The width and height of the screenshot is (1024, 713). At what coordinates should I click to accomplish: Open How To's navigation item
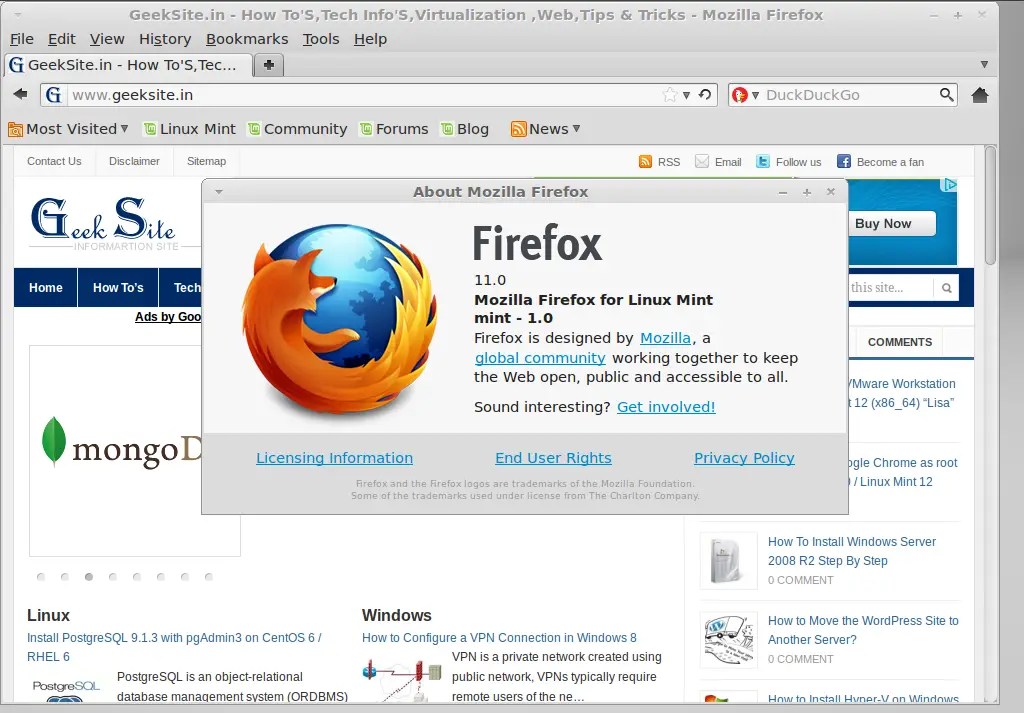click(118, 287)
